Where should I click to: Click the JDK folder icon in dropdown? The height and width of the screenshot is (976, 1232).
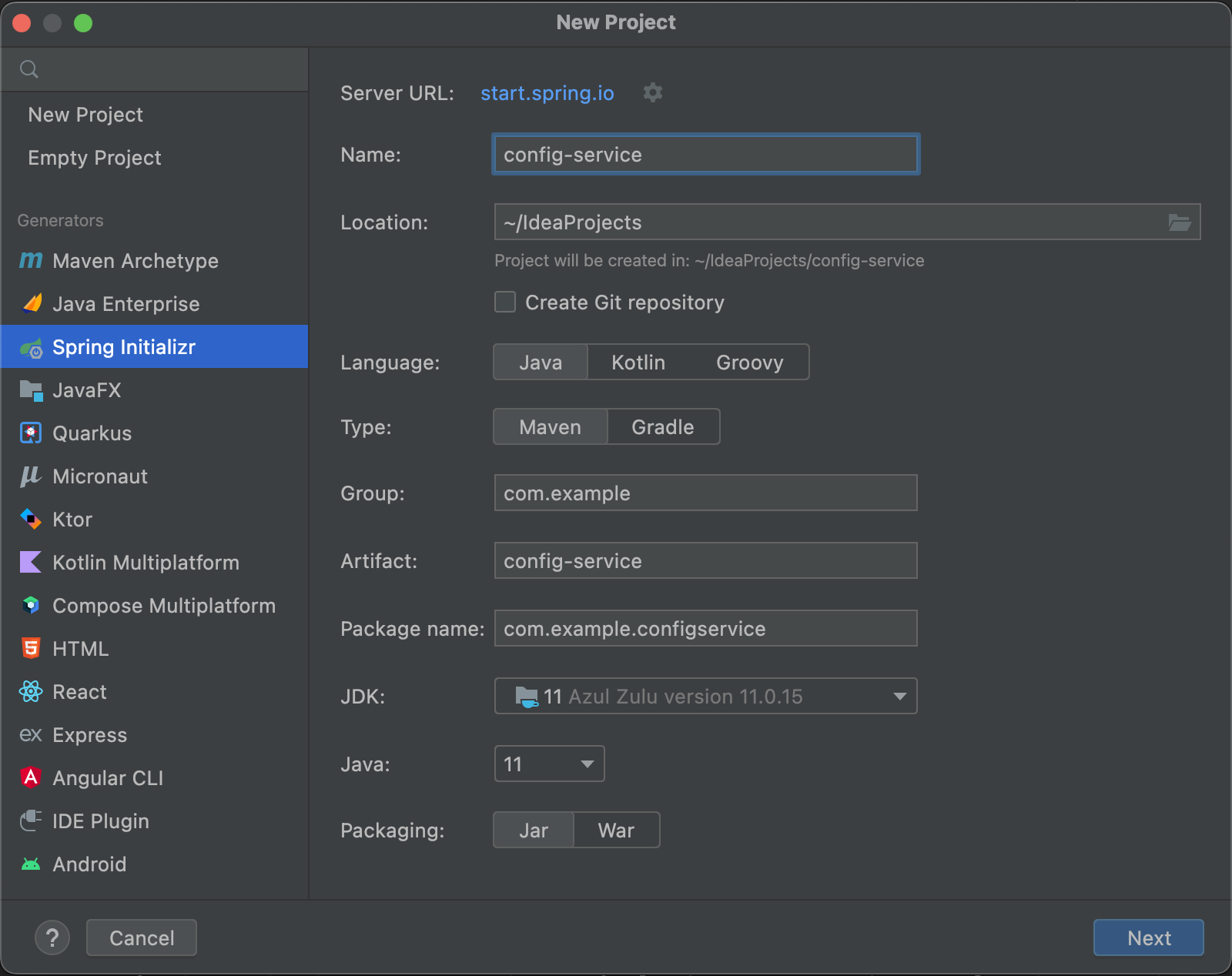[527, 697]
